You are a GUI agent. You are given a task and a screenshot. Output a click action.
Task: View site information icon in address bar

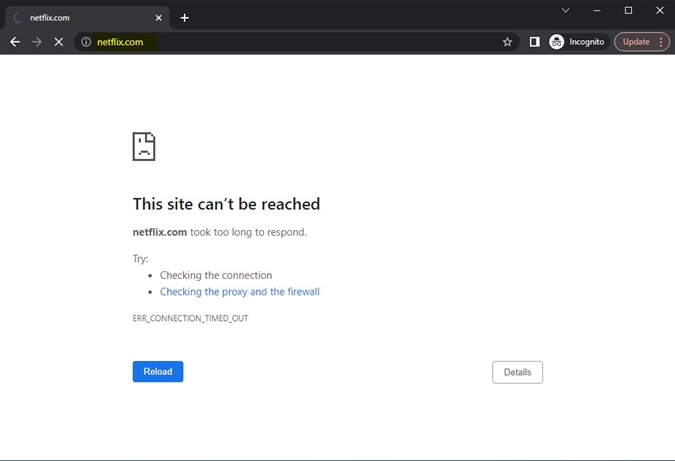pyautogui.click(x=86, y=42)
